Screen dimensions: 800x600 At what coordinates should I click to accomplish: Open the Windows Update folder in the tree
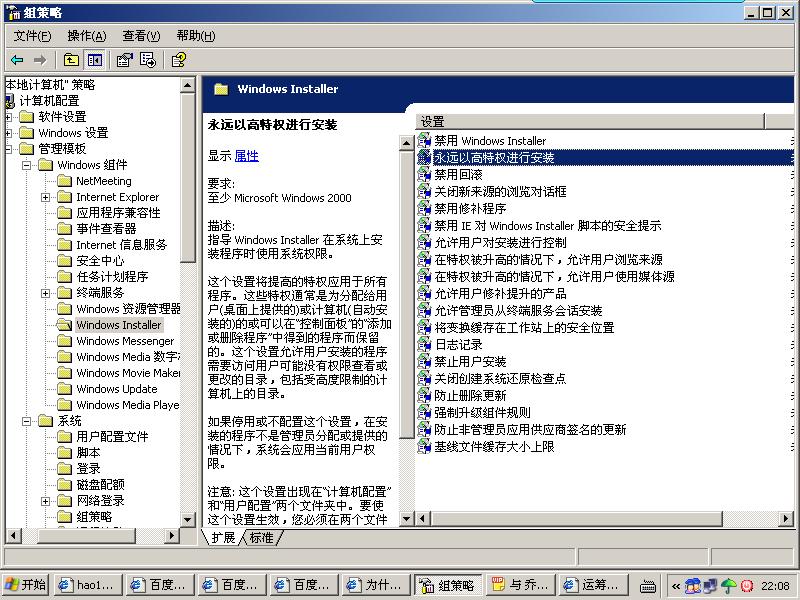tap(117, 389)
